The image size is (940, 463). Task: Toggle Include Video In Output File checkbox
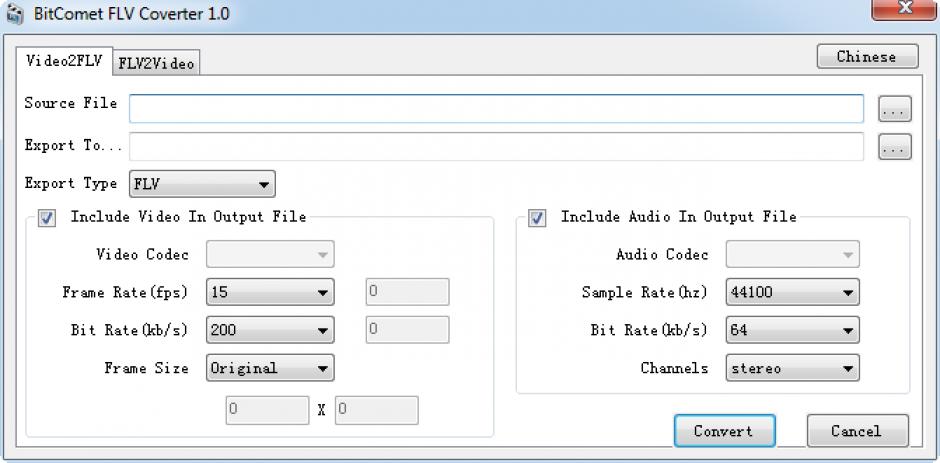click(x=47, y=218)
